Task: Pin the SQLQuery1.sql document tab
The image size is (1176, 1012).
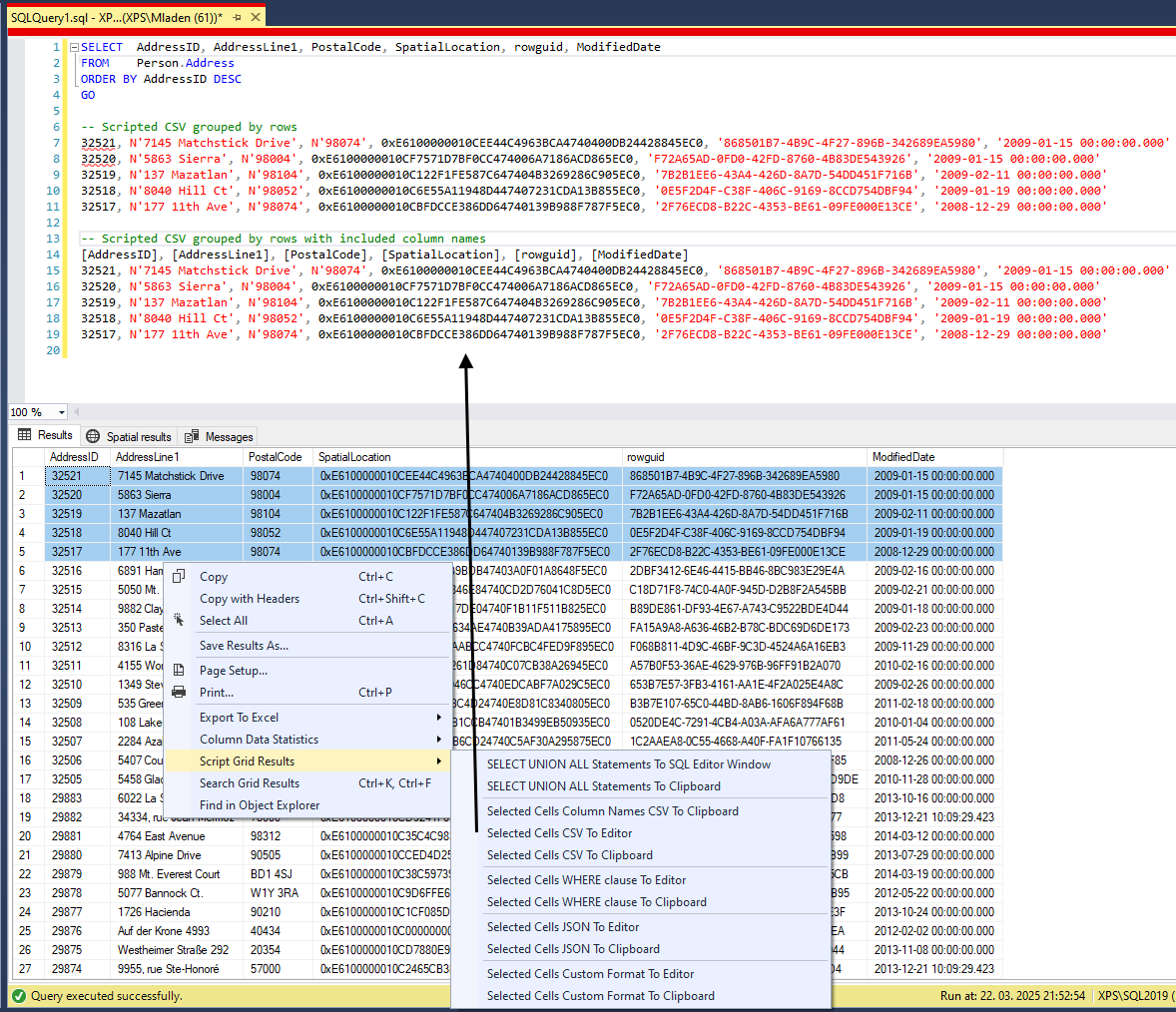Action: pyautogui.click(x=237, y=17)
